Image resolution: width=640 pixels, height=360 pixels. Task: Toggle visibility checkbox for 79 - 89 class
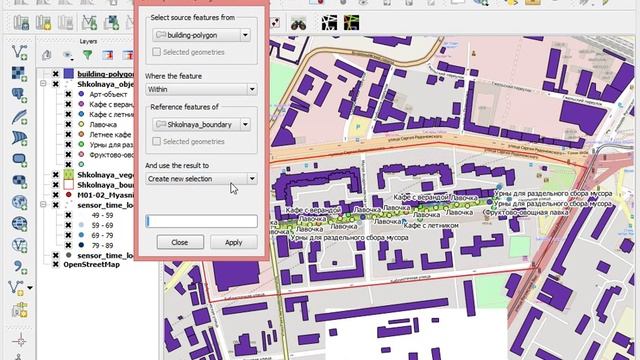point(68,245)
